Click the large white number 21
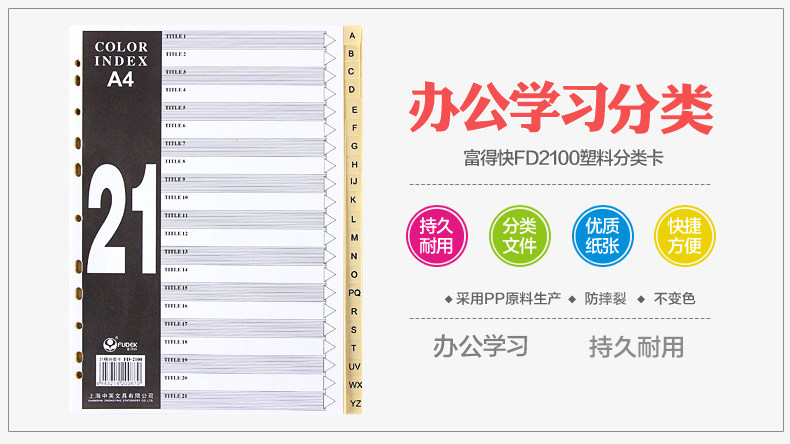 (x=122, y=219)
